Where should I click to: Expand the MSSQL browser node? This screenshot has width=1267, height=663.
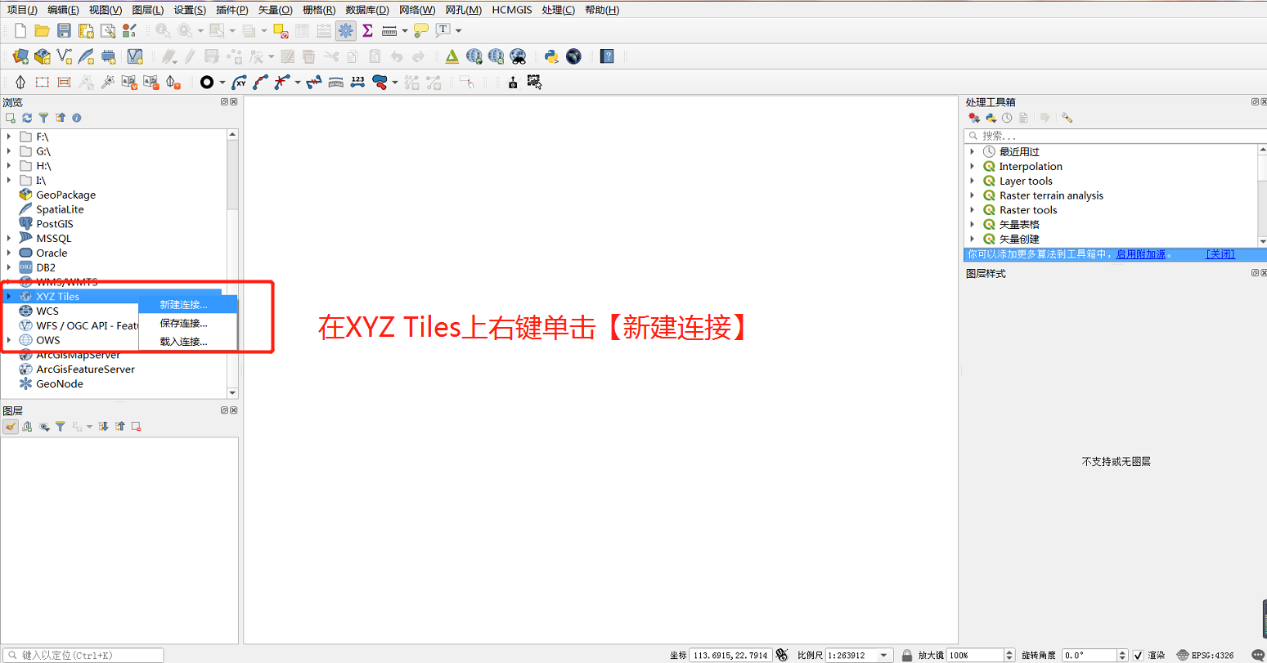pos(9,239)
